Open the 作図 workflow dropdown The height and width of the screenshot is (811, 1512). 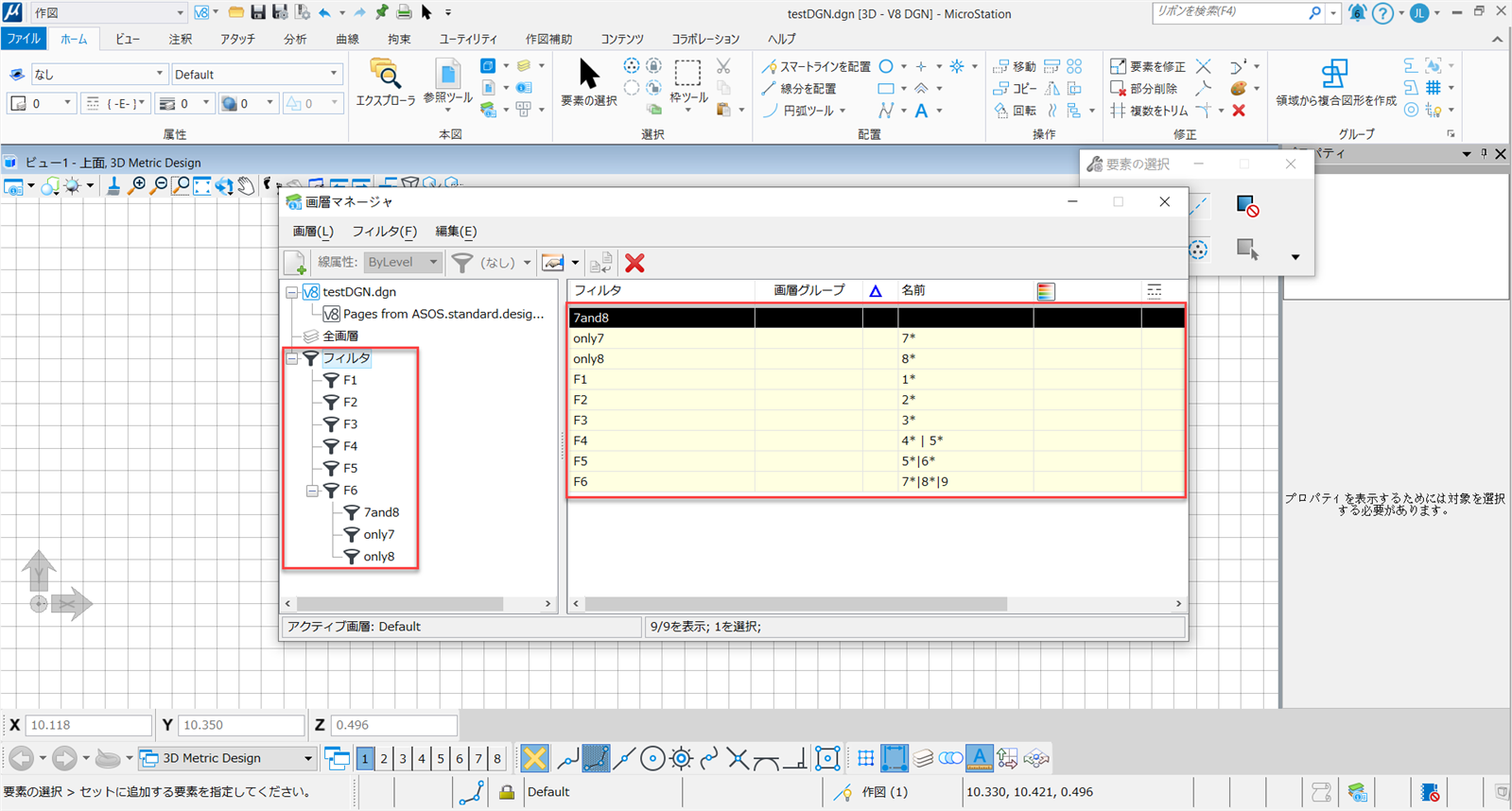click(x=109, y=12)
